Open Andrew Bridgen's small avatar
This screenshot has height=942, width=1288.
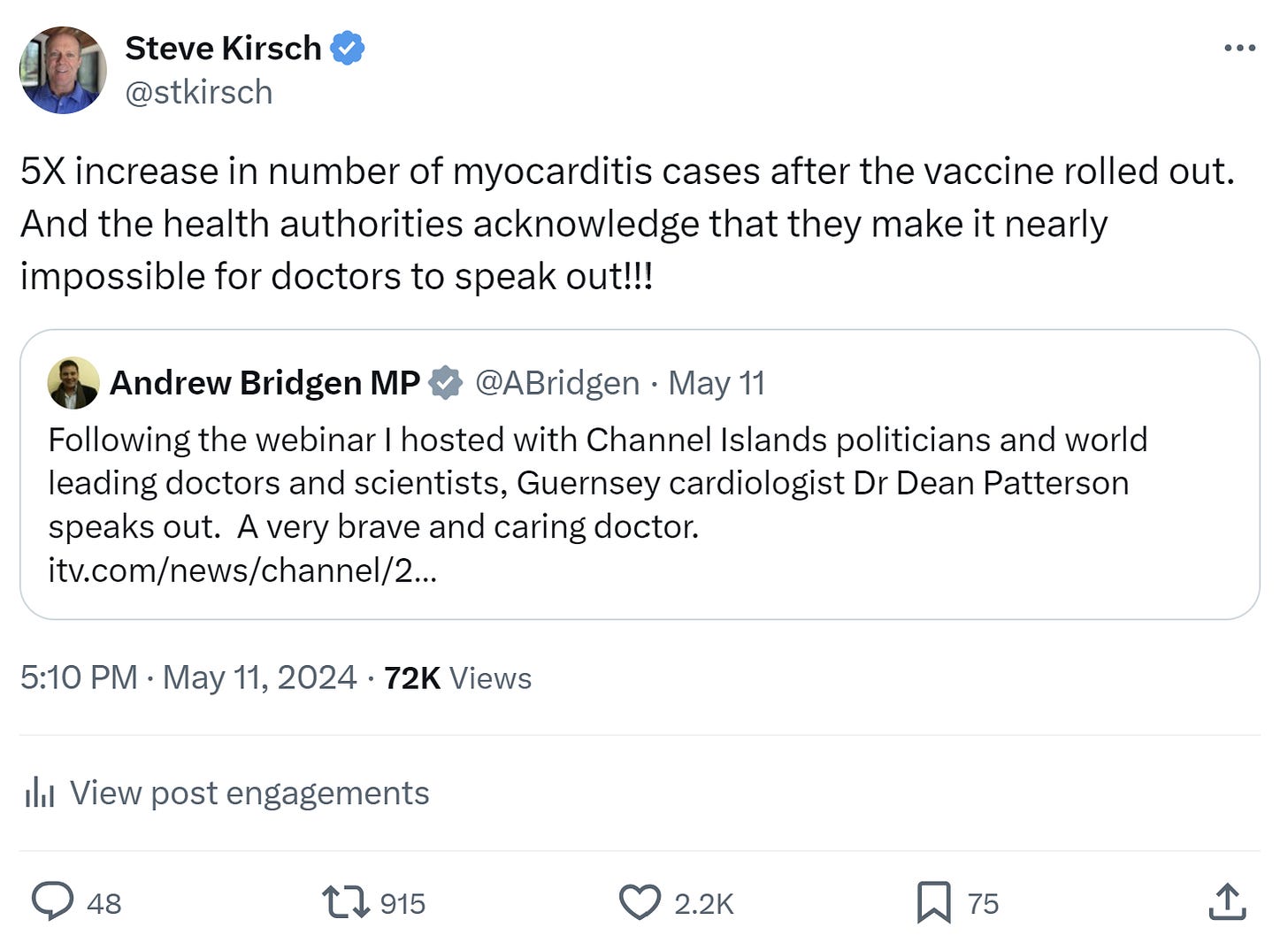coord(73,383)
